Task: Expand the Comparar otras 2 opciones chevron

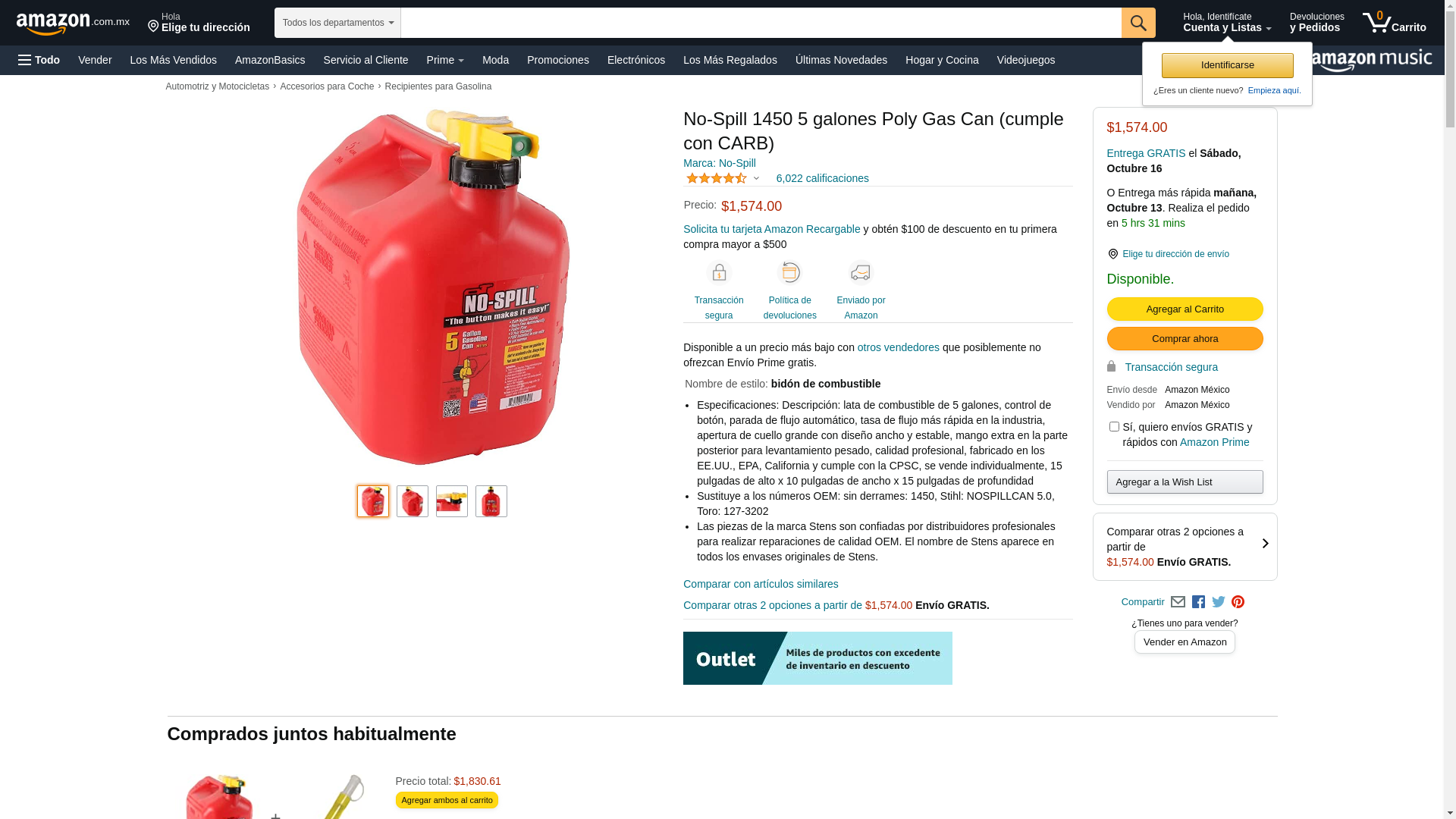Action: tap(1265, 544)
